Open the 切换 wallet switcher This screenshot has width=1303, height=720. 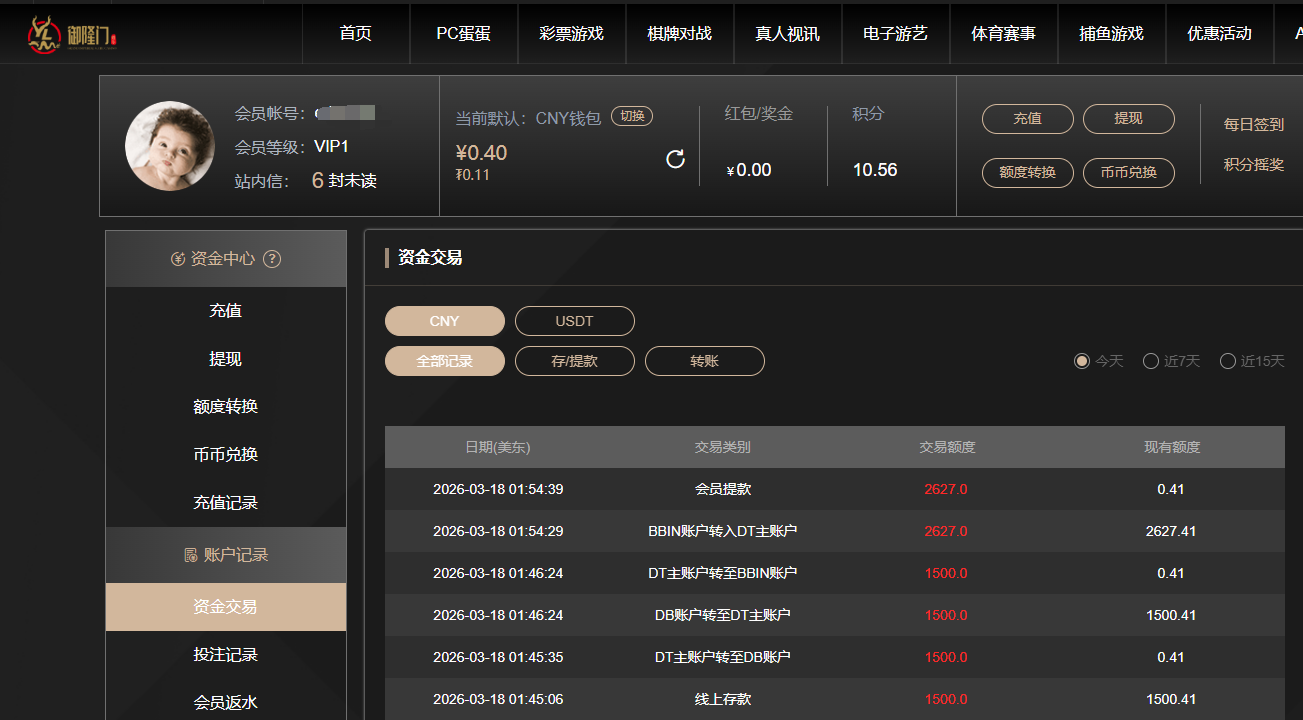coord(631,115)
